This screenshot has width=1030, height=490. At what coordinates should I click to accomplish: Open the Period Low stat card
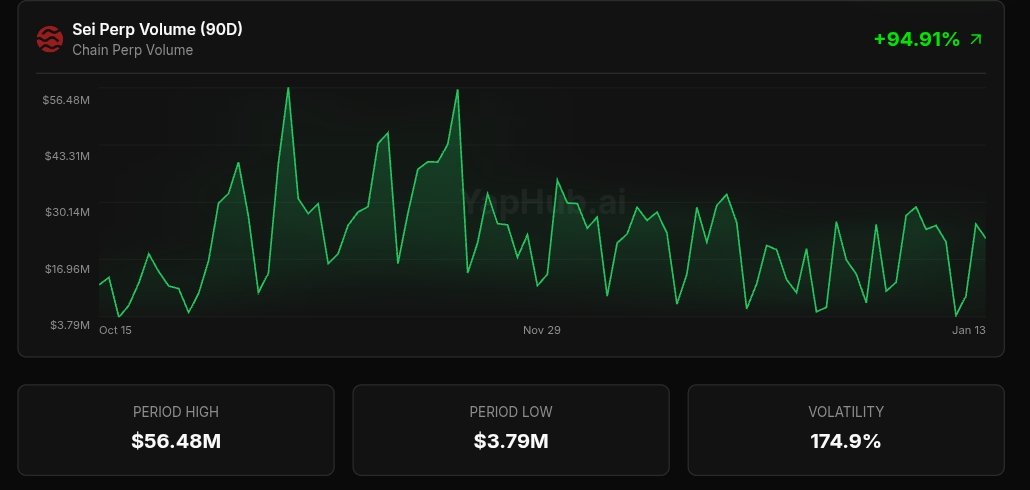[511, 430]
